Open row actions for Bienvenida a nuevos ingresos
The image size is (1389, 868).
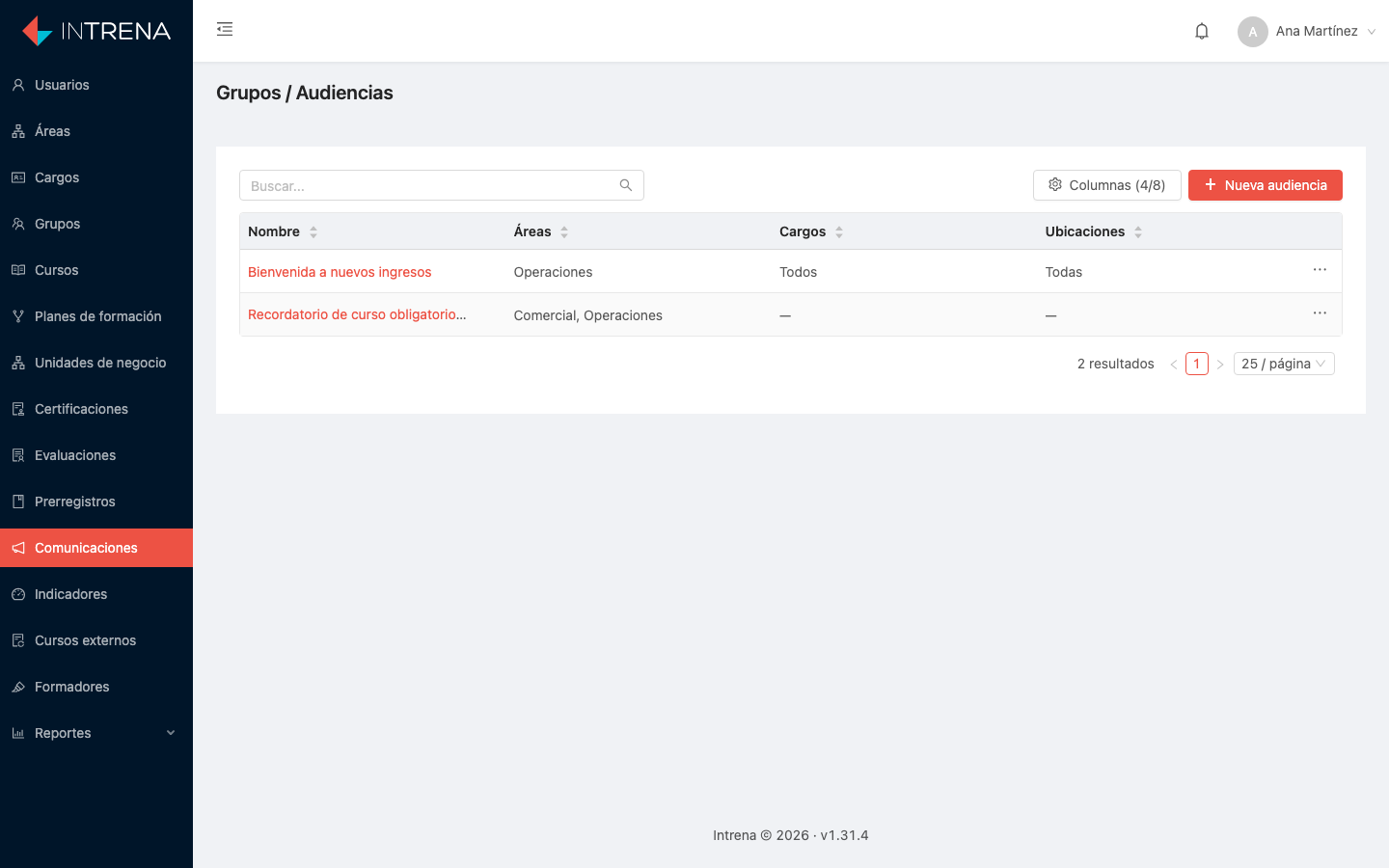tap(1320, 270)
